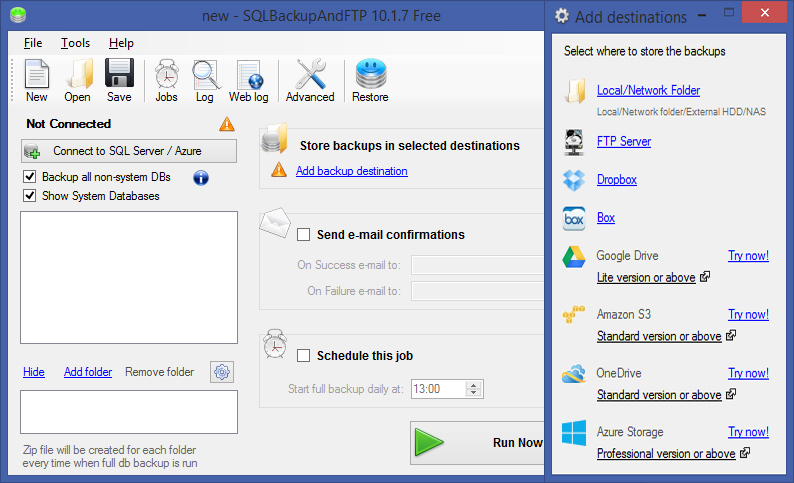
Task: Click the Add backup destination link
Action: 351,171
